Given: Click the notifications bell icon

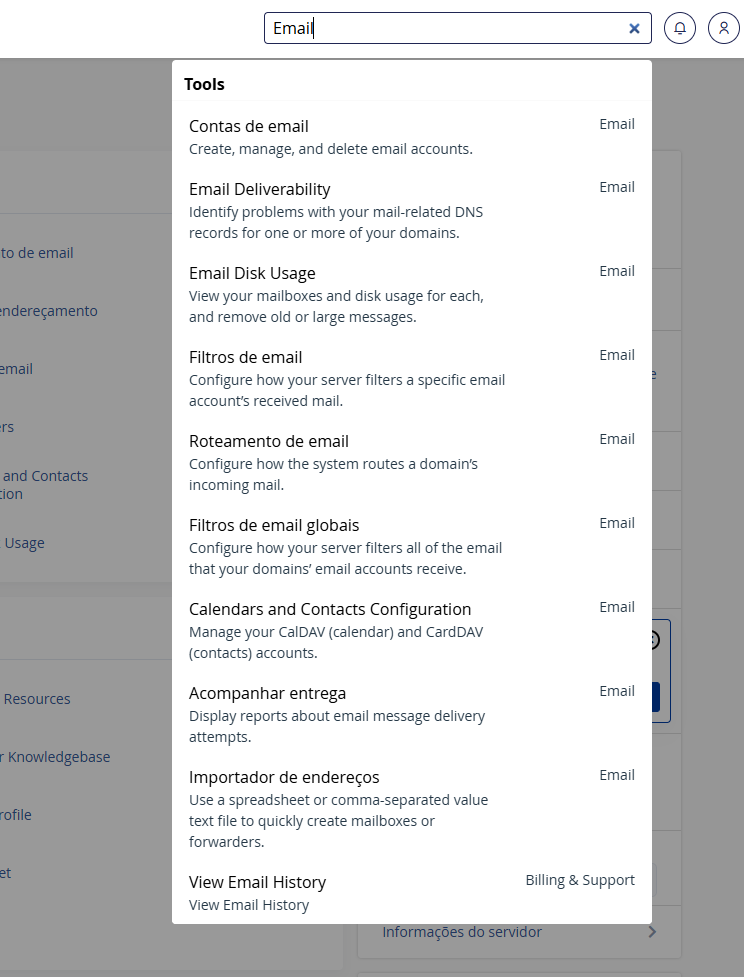Looking at the screenshot, I should point(680,28).
